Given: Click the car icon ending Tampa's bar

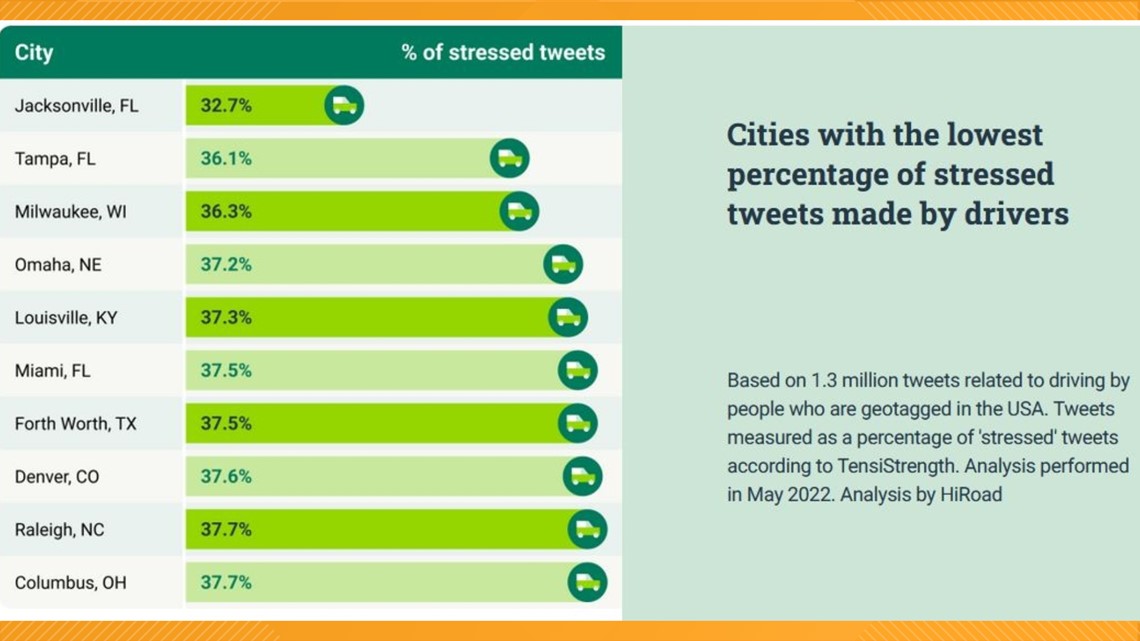Looking at the screenshot, I should [509, 158].
